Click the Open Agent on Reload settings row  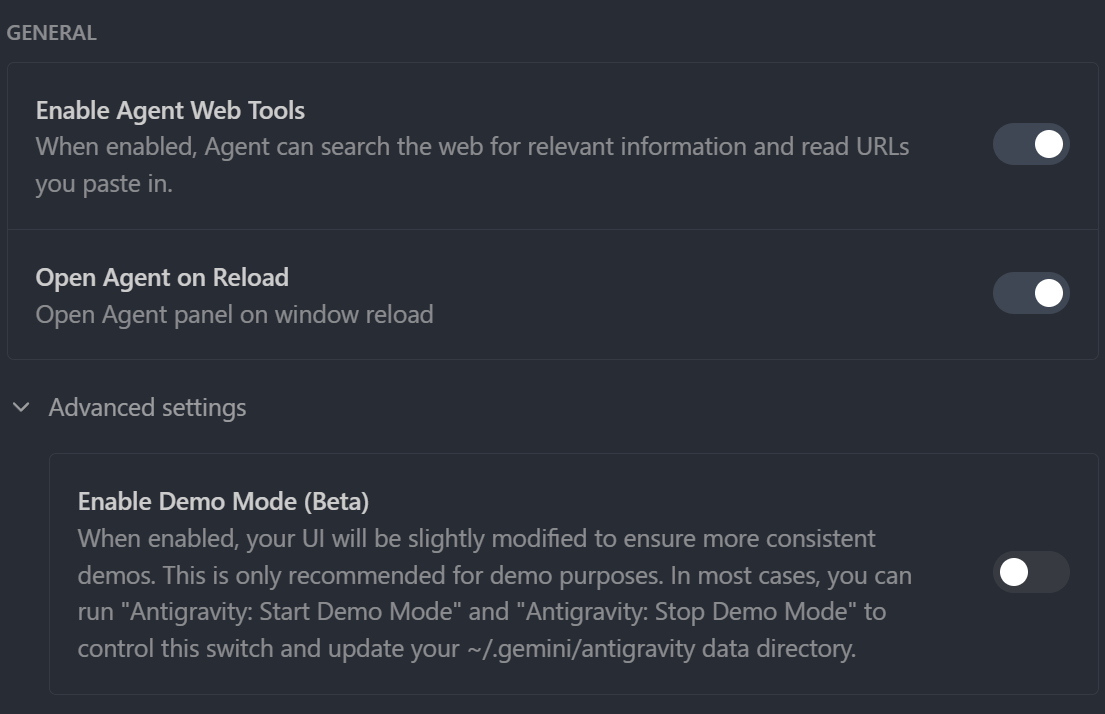tap(550, 293)
